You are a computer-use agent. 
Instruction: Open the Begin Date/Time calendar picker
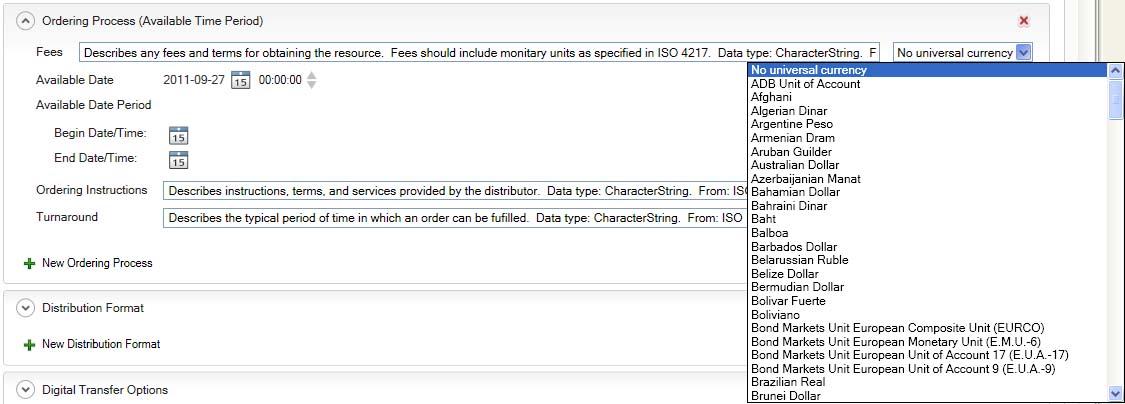tap(178, 135)
